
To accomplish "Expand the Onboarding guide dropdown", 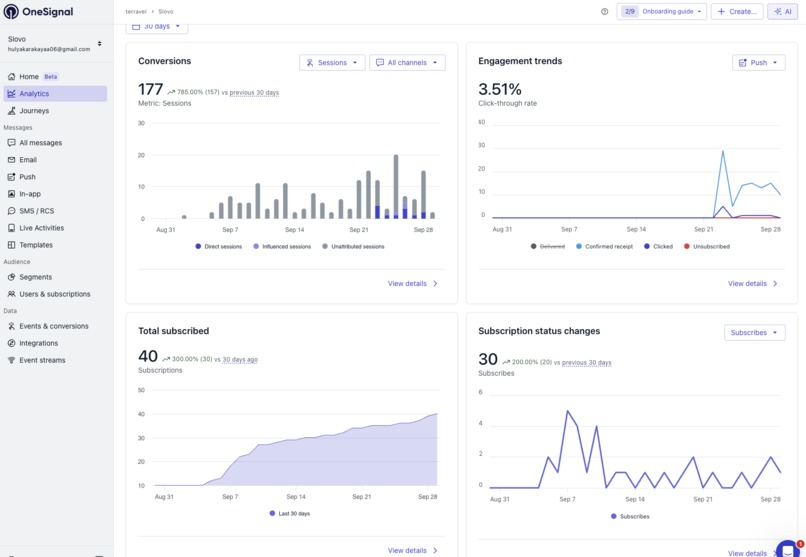I will tap(662, 11).
